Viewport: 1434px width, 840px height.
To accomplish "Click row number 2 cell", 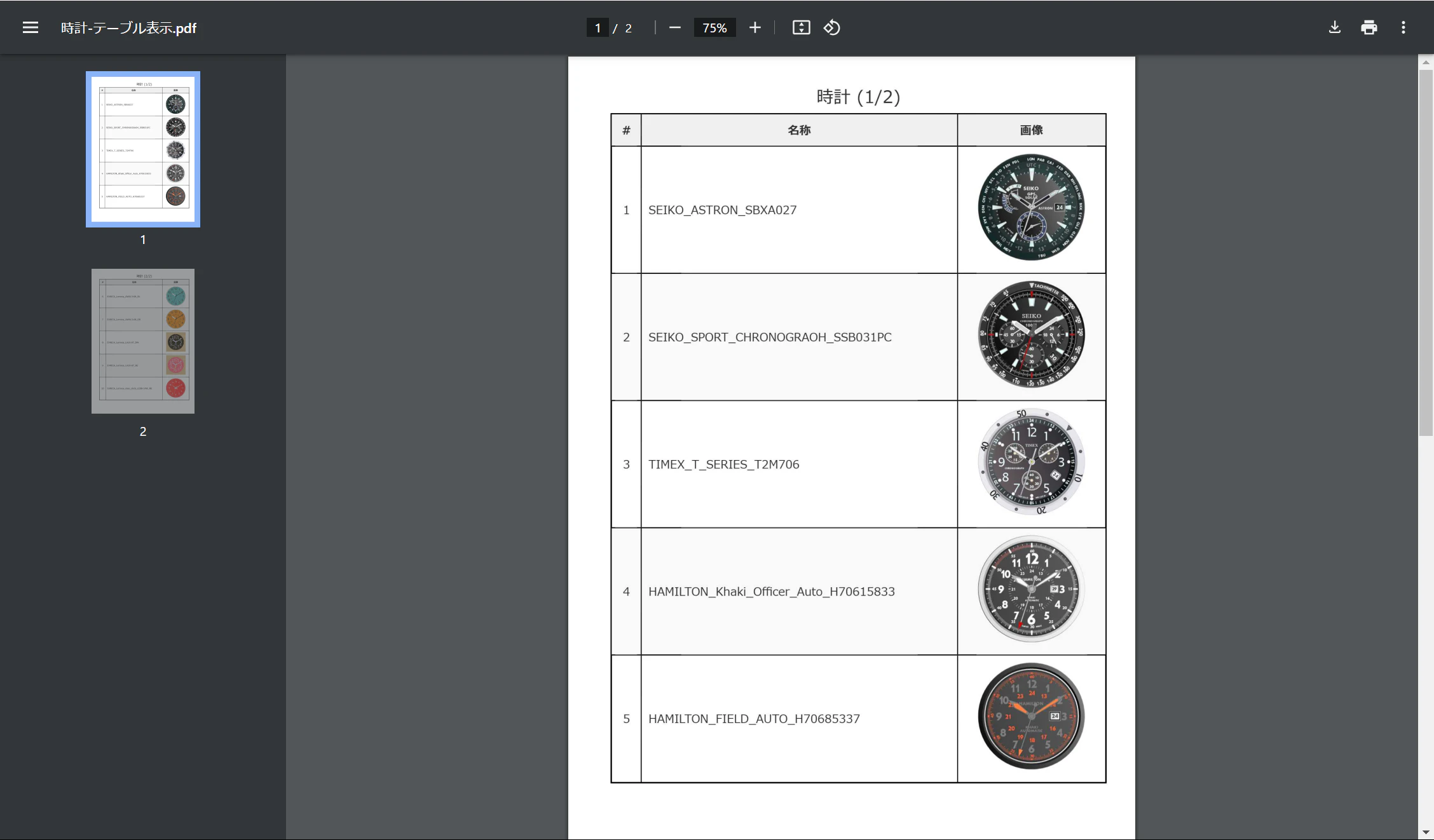I will point(626,337).
